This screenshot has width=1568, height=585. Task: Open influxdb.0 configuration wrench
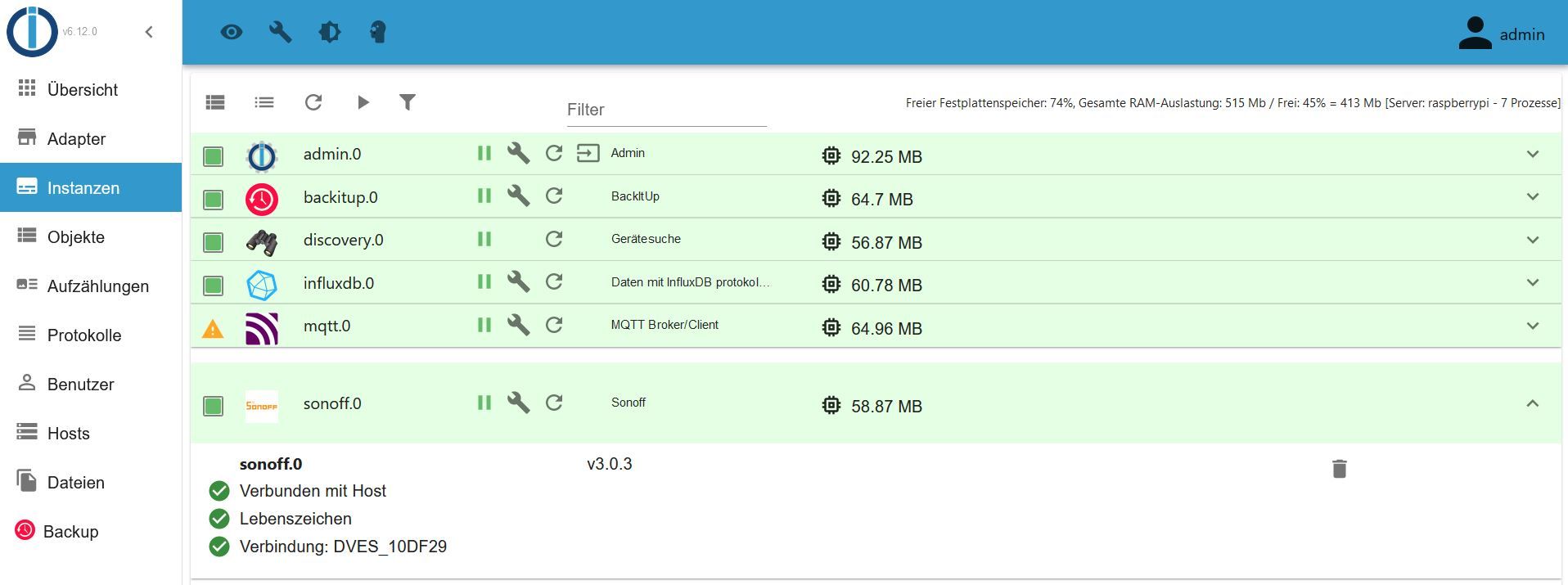519,281
